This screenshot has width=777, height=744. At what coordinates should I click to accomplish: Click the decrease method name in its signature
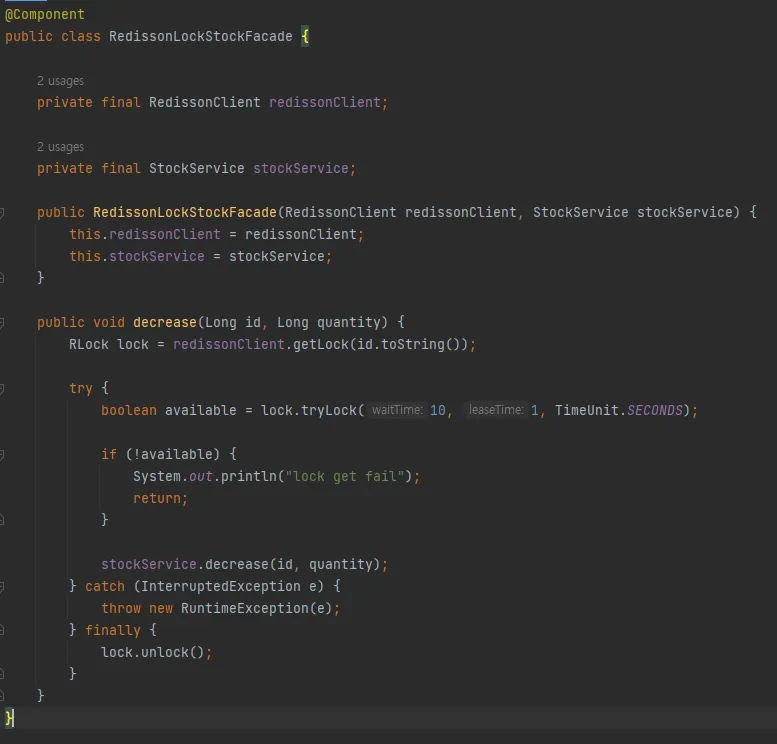tap(165, 322)
